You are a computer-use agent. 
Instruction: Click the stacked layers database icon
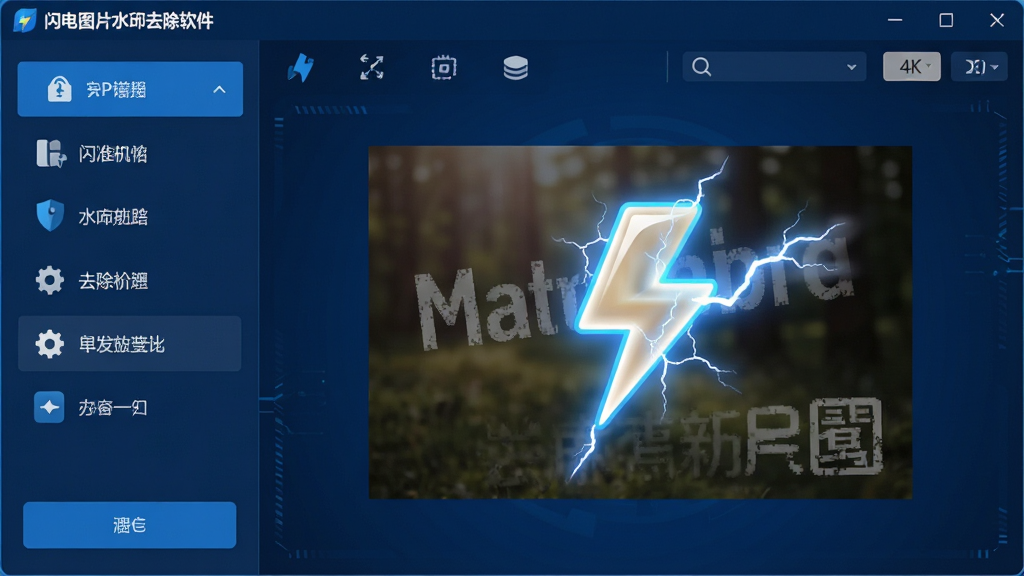click(x=515, y=67)
